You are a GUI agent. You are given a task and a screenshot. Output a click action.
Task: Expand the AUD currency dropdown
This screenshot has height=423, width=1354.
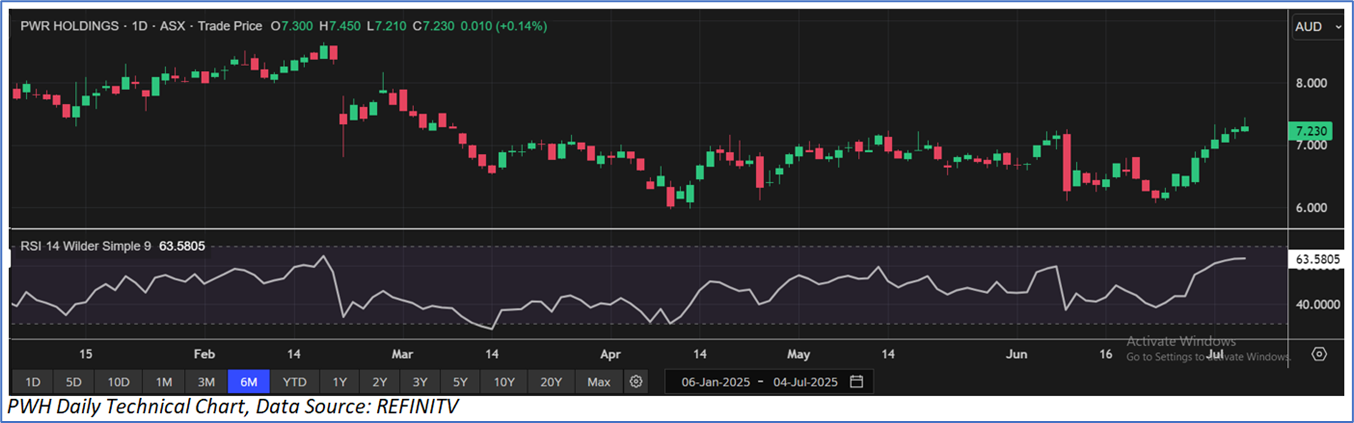[x=1317, y=28]
